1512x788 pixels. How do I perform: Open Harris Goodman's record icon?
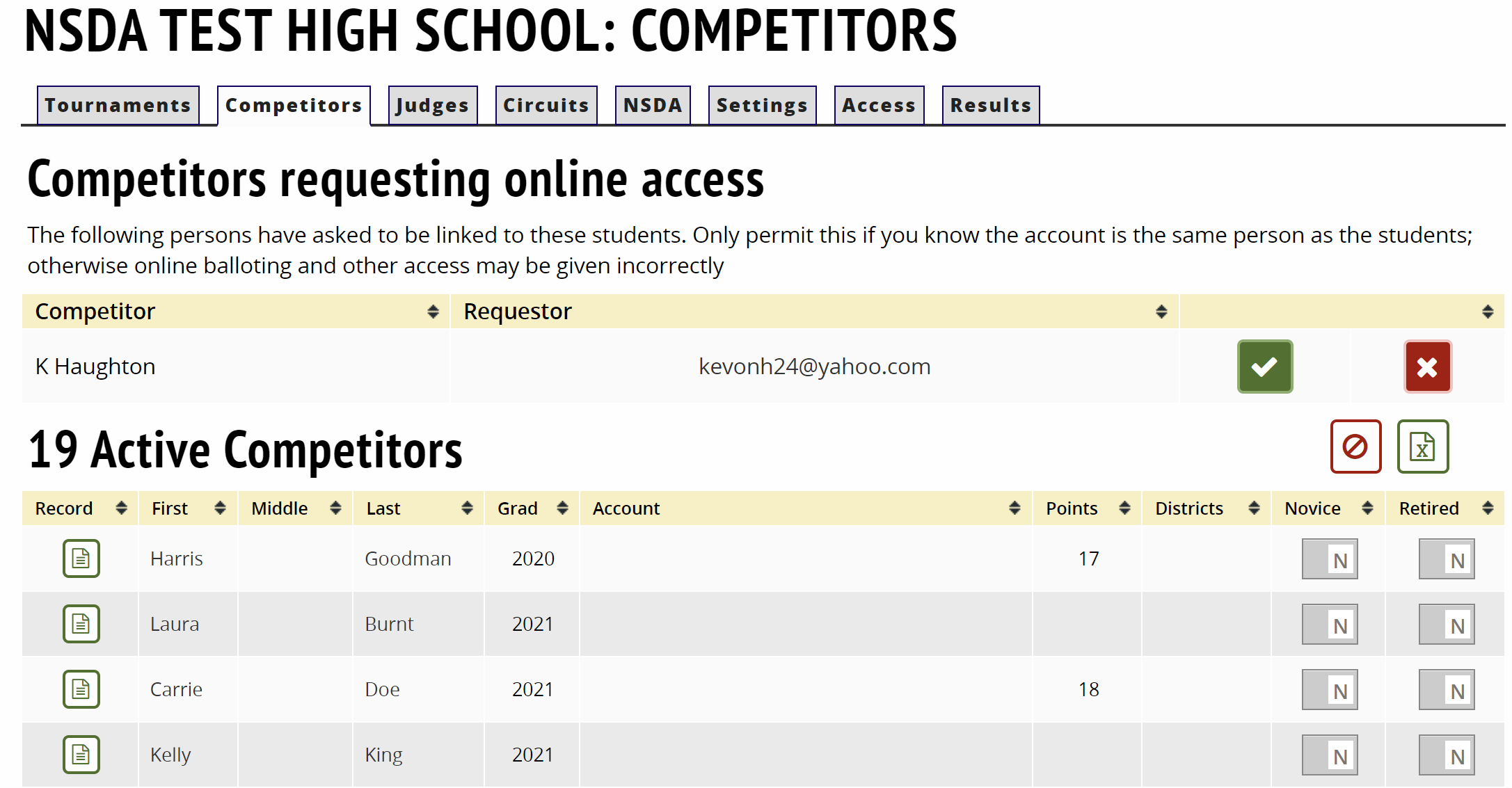(x=81, y=558)
